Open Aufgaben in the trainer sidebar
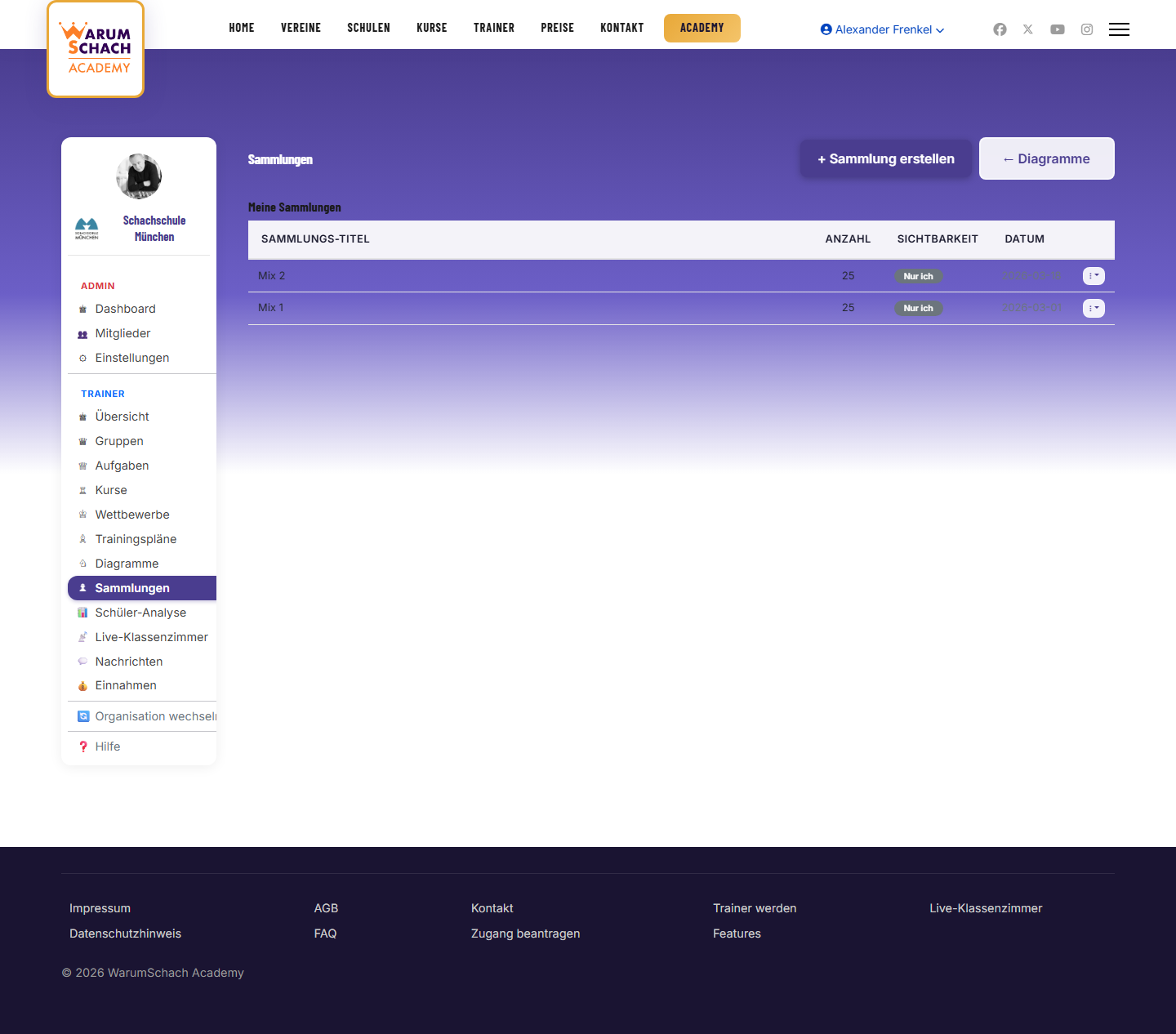This screenshot has width=1176, height=1034. (122, 466)
